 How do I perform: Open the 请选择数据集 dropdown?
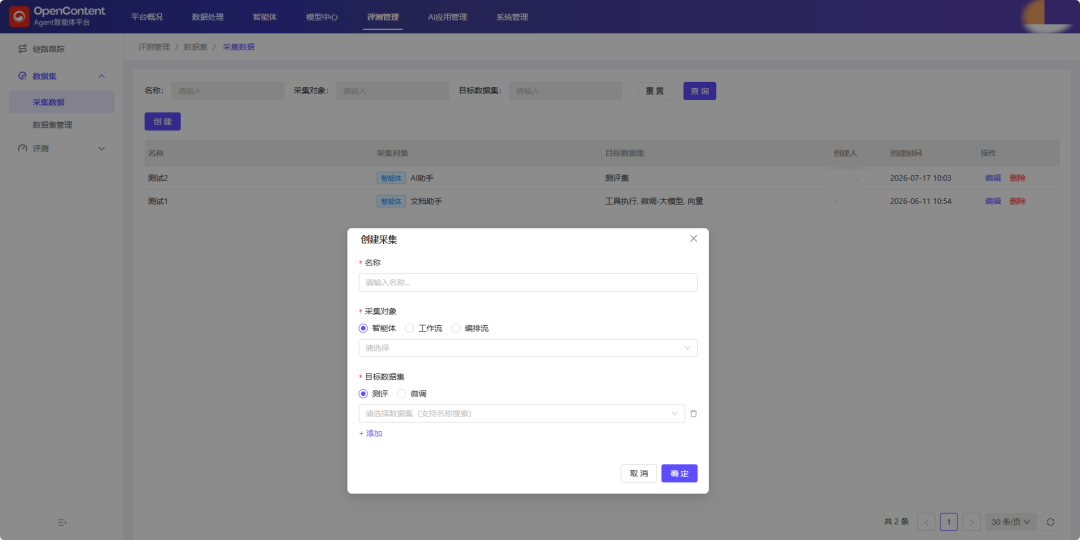[521, 413]
